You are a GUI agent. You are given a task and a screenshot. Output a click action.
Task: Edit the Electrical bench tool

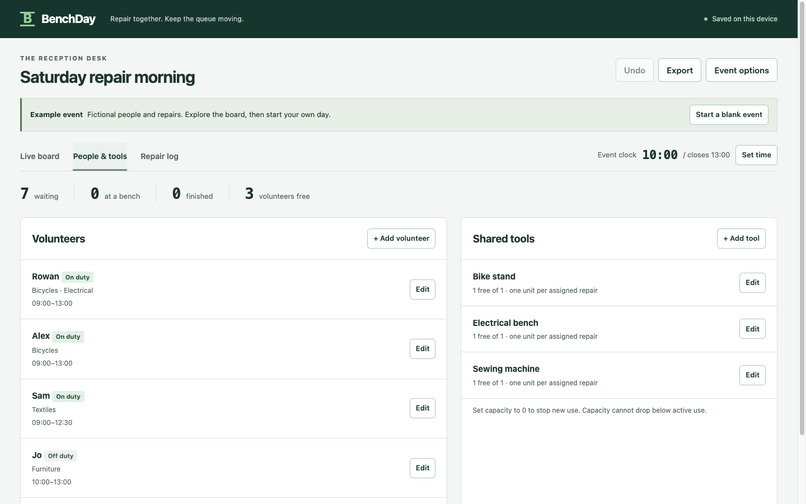point(752,329)
